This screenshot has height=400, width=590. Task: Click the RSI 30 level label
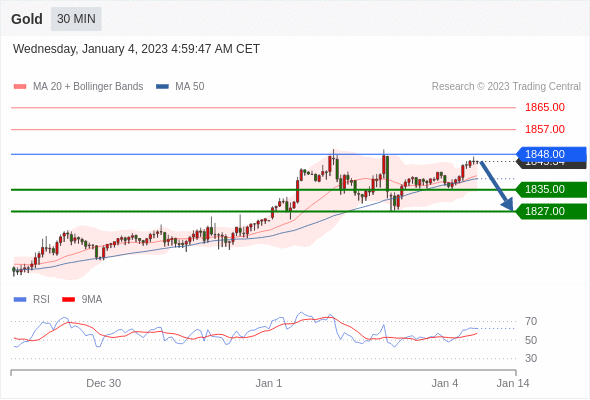click(531, 358)
